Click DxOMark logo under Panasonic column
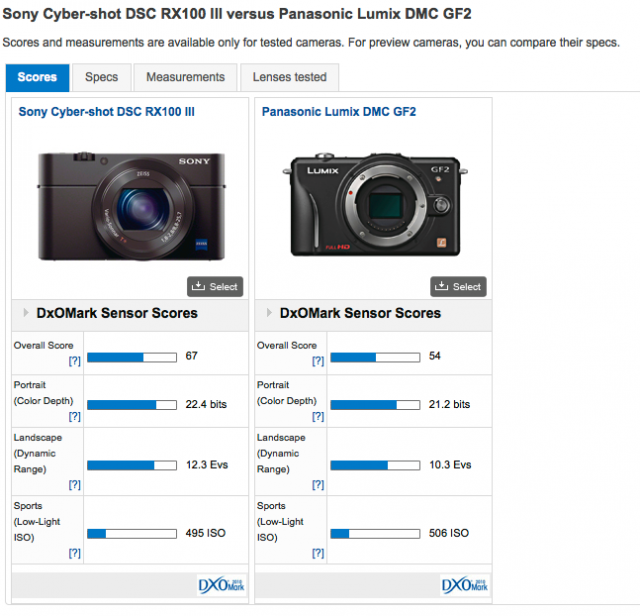This screenshot has width=640, height=616. (464, 585)
